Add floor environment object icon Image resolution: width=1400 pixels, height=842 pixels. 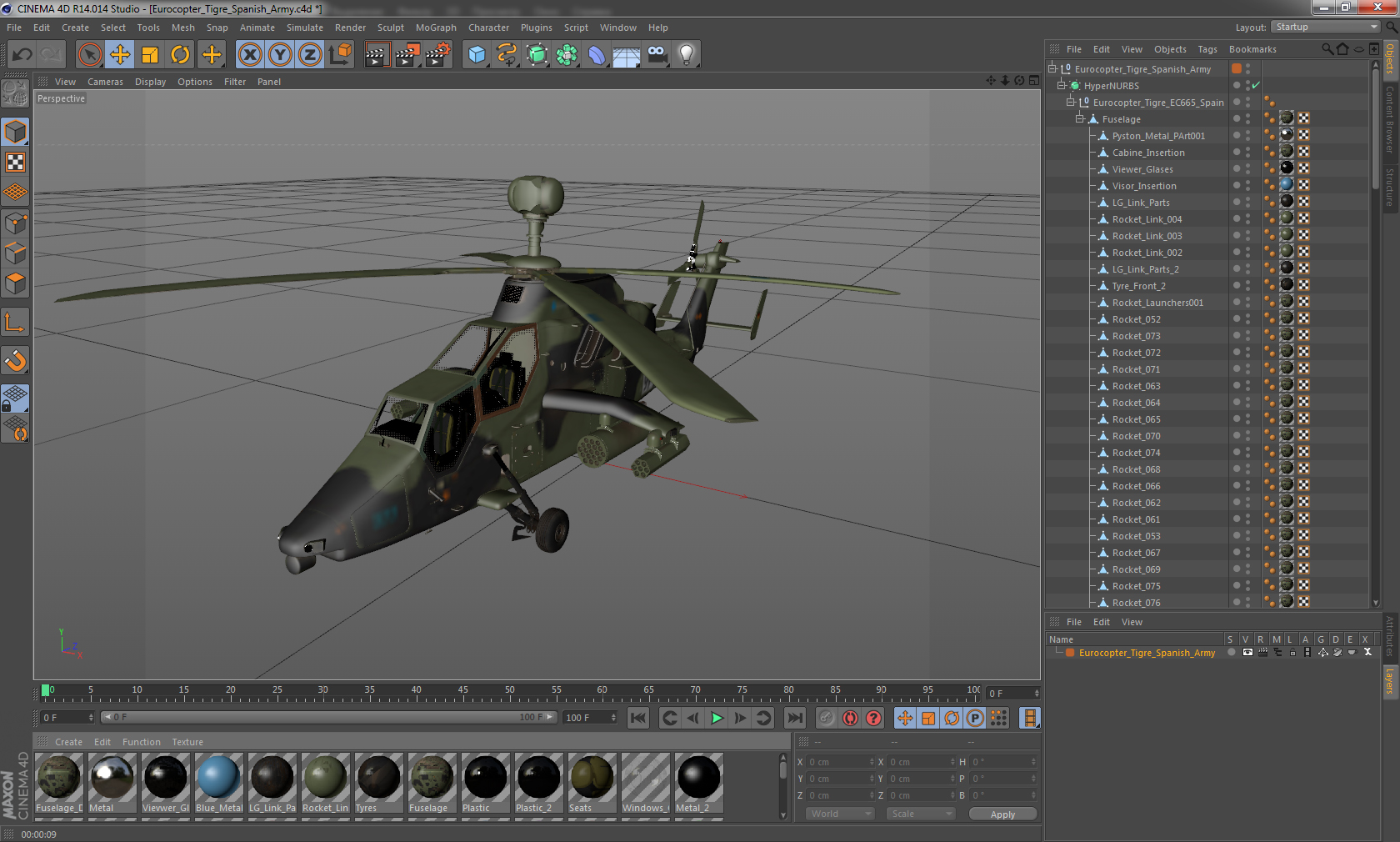pos(627,55)
